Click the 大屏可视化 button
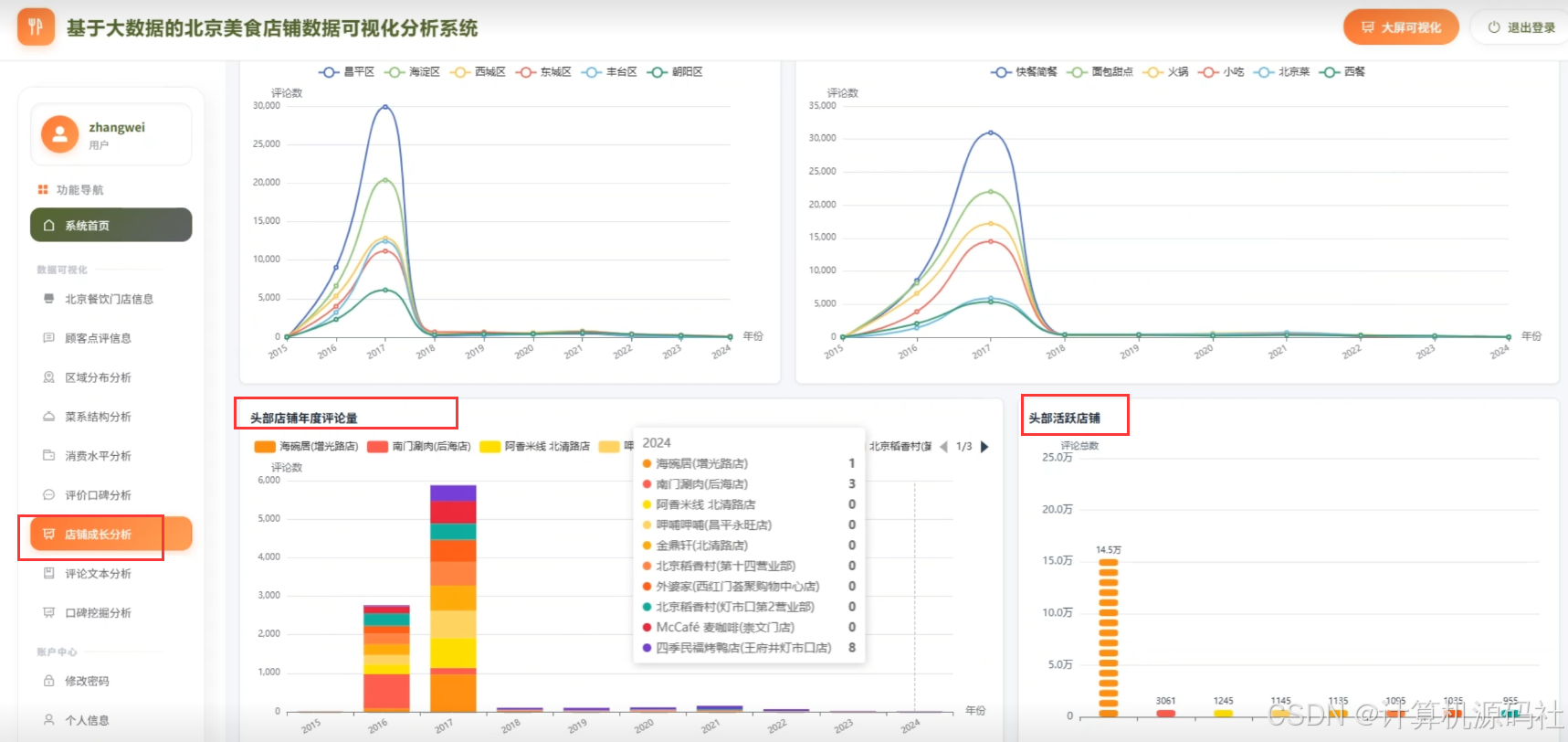Viewport: 1568px width, 742px height. point(1401,27)
